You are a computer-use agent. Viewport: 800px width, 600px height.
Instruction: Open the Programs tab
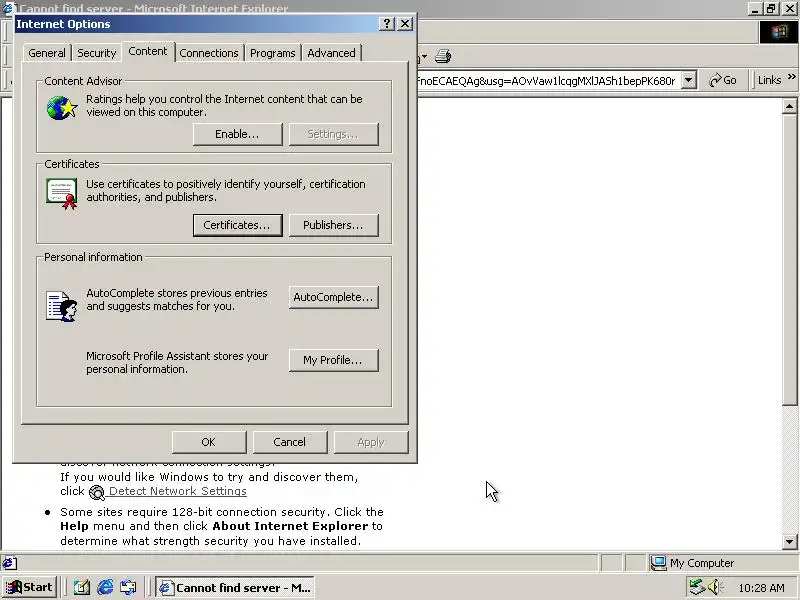tap(272, 53)
